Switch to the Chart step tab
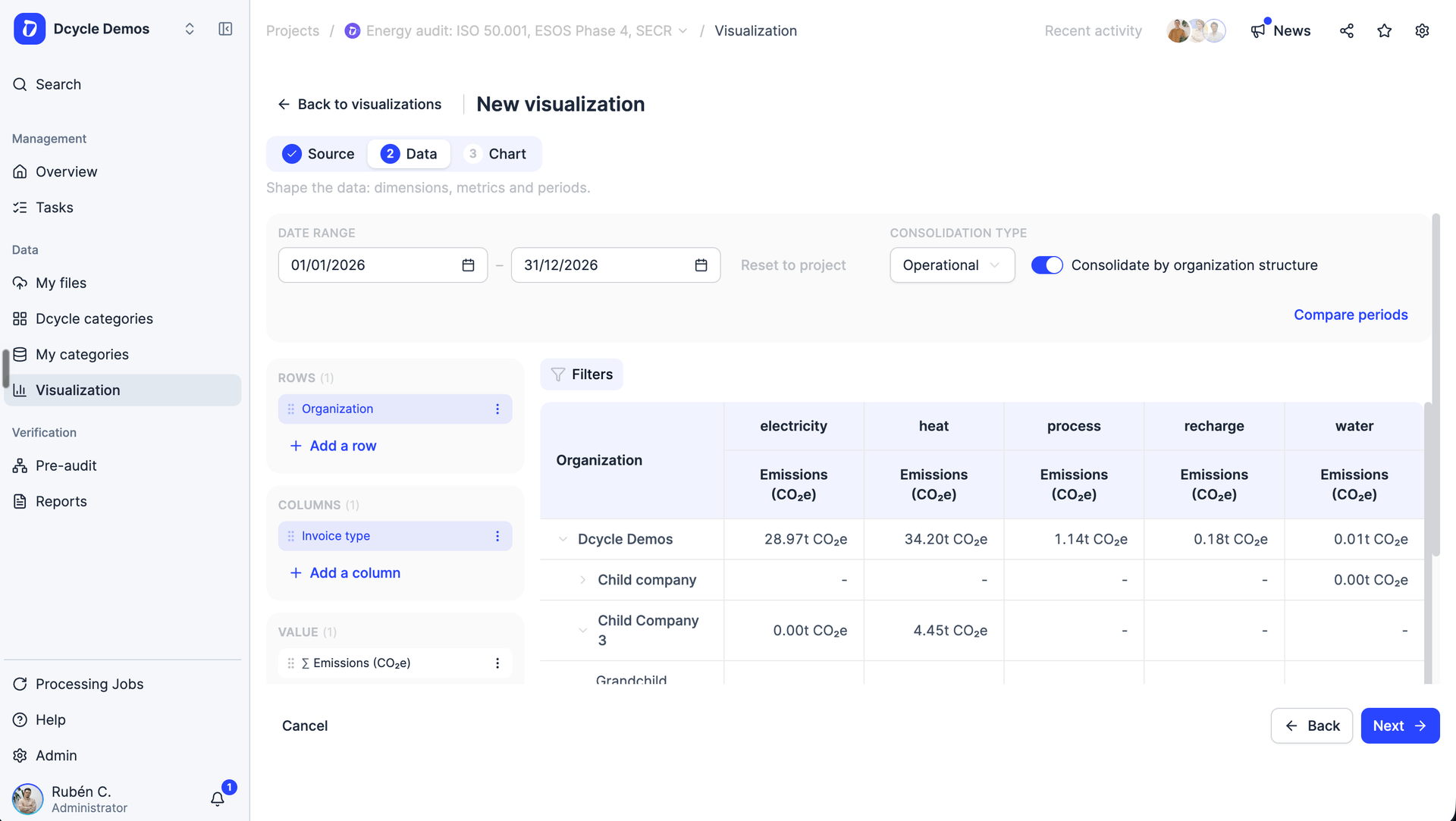Screen dimensions: 1456x821 point(496,154)
